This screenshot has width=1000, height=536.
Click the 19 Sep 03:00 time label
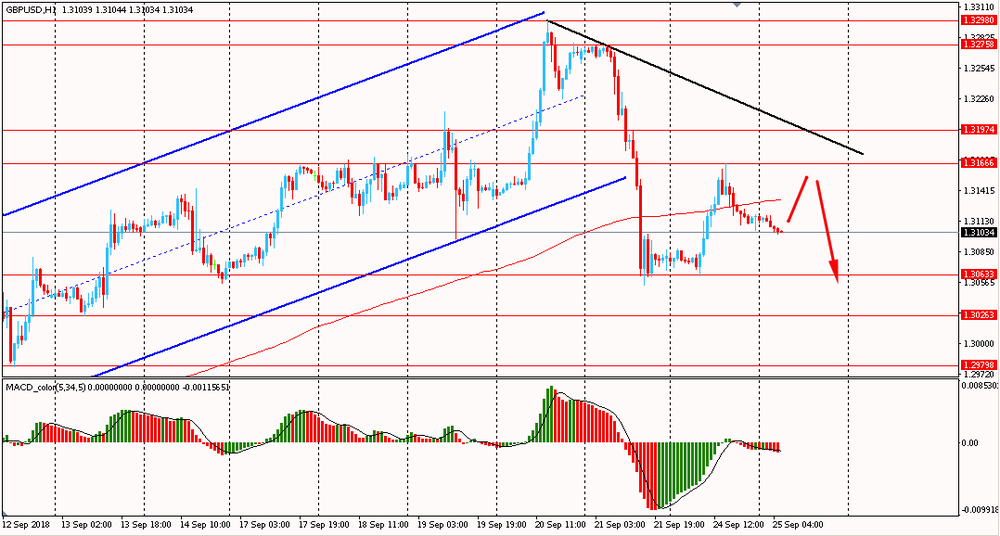click(443, 525)
